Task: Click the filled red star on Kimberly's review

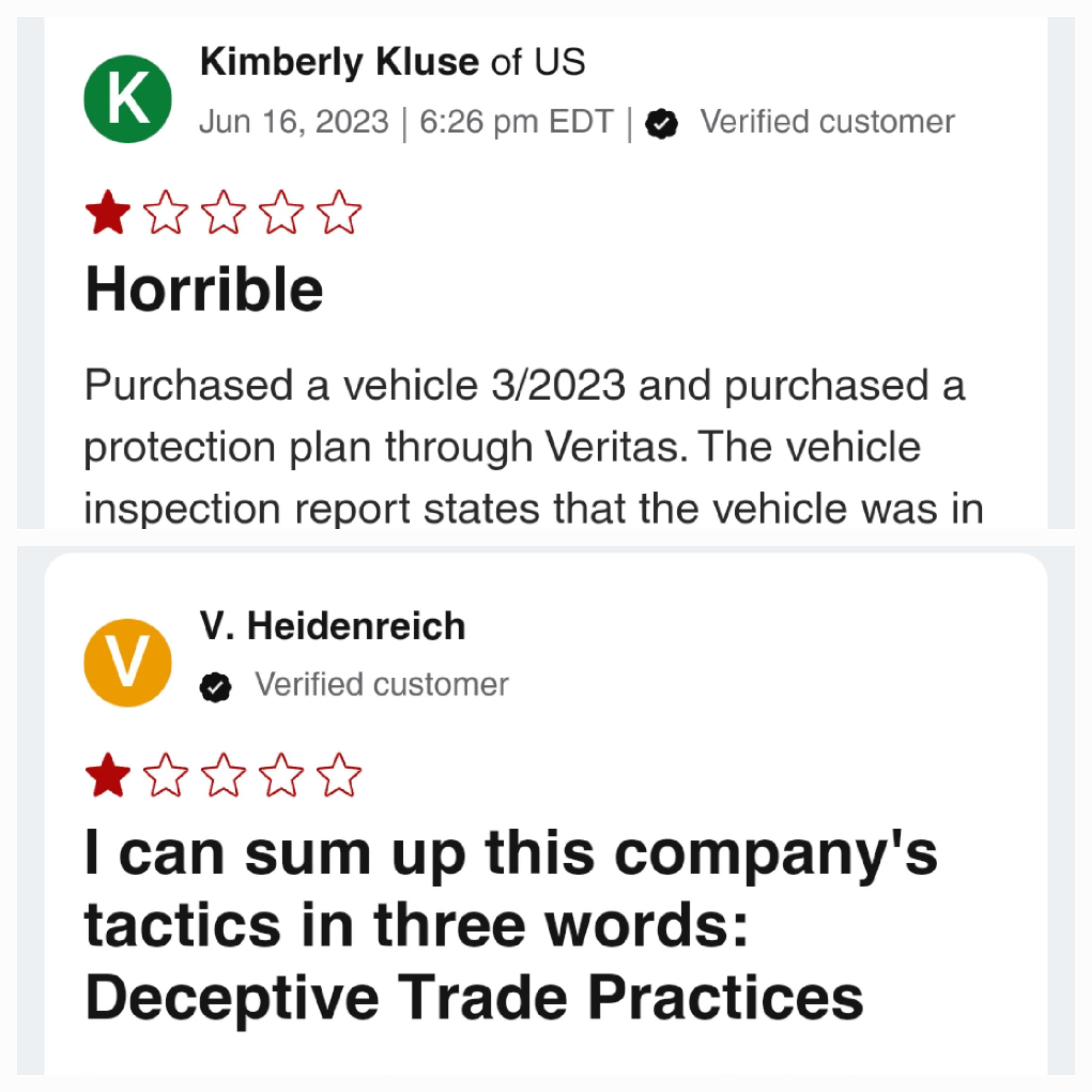Action: point(108,212)
